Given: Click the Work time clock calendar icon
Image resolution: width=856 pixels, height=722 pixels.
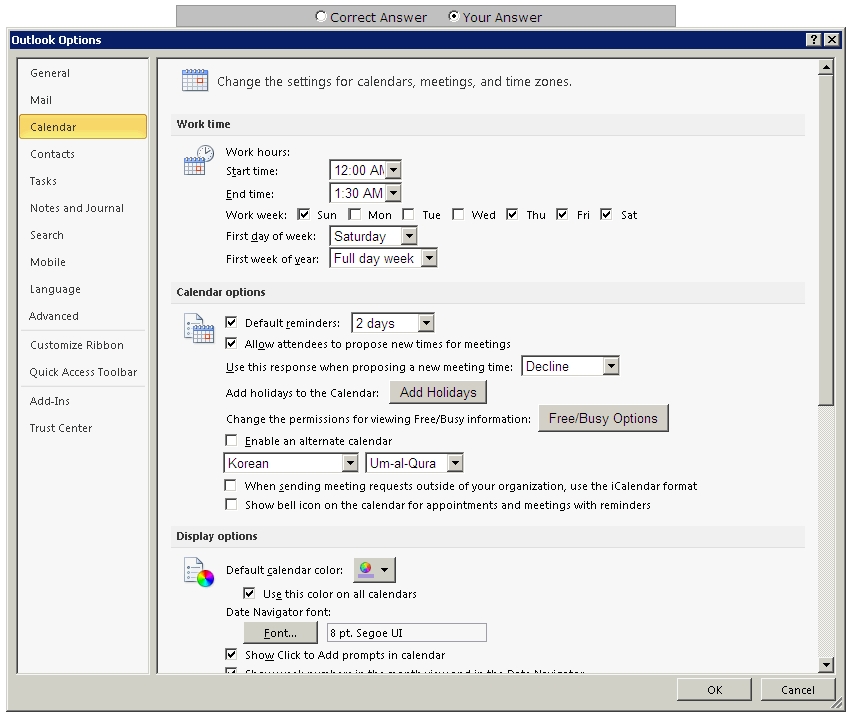Looking at the screenshot, I should click(198, 160).
